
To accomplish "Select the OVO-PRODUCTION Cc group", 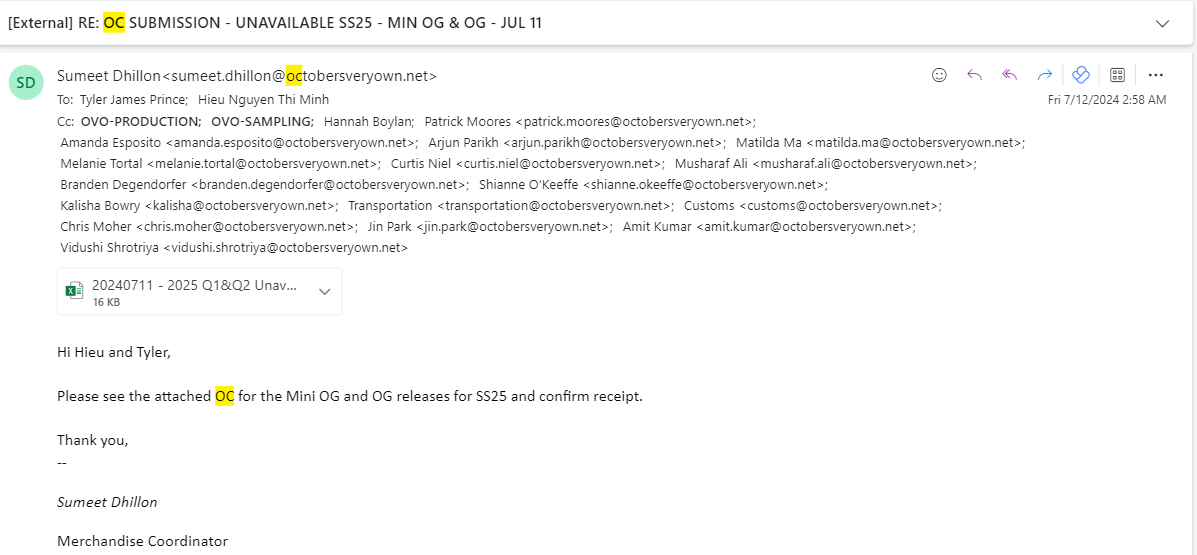I will tap(140, 121).
